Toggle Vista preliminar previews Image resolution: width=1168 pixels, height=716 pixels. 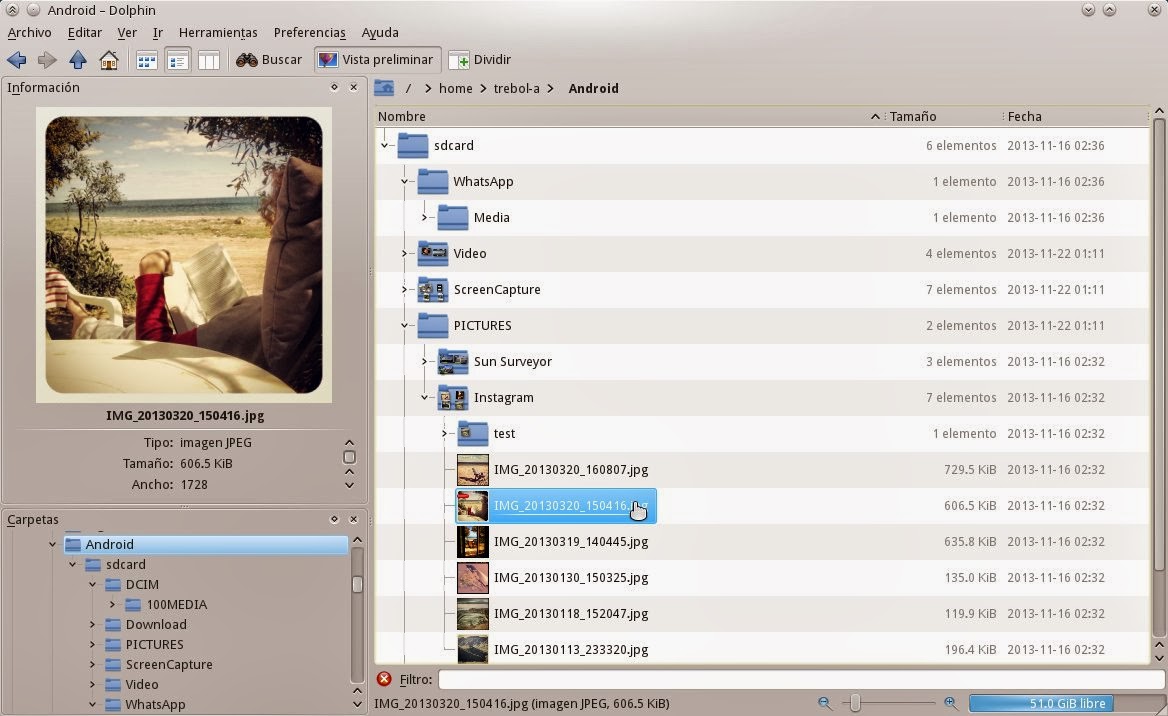(377, 60)
